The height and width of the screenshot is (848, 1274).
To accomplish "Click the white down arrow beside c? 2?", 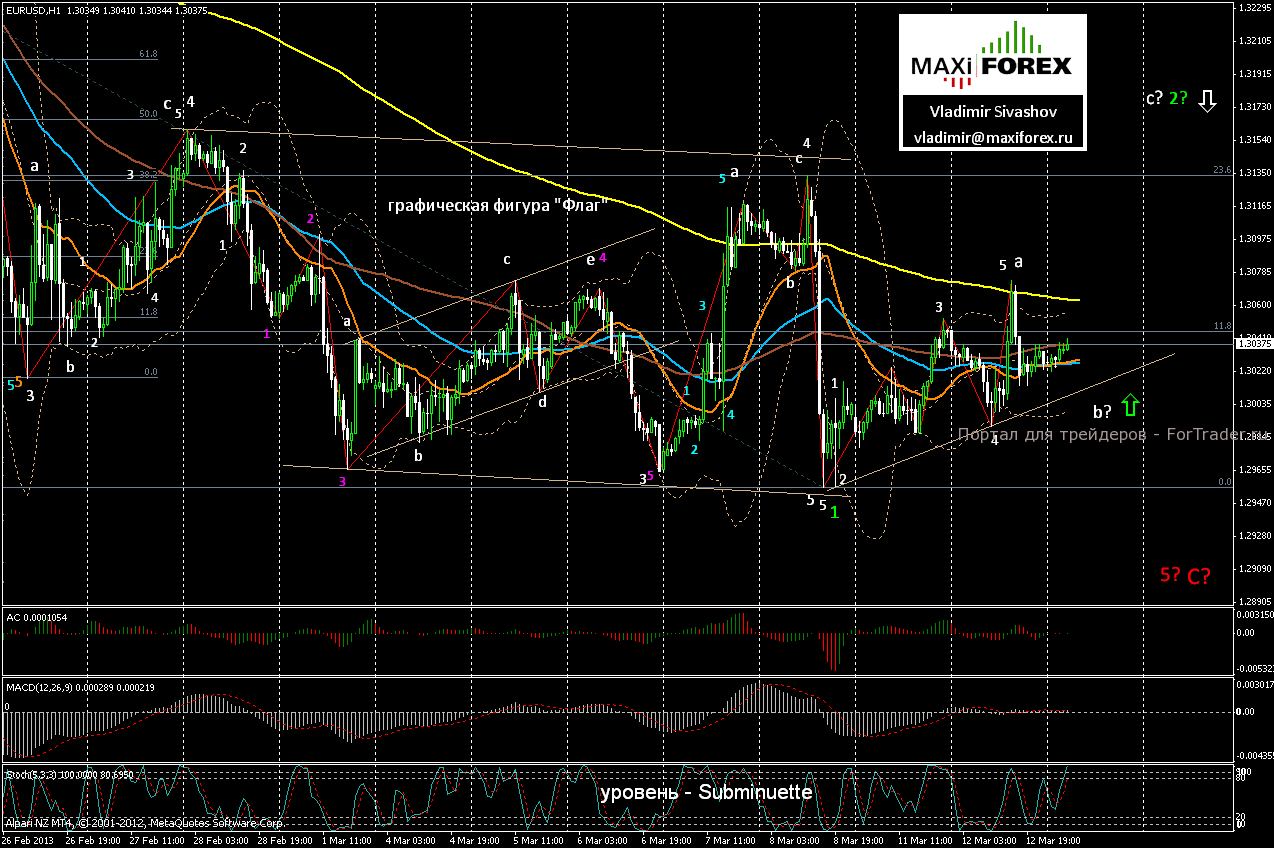I will pos(1207,100).
